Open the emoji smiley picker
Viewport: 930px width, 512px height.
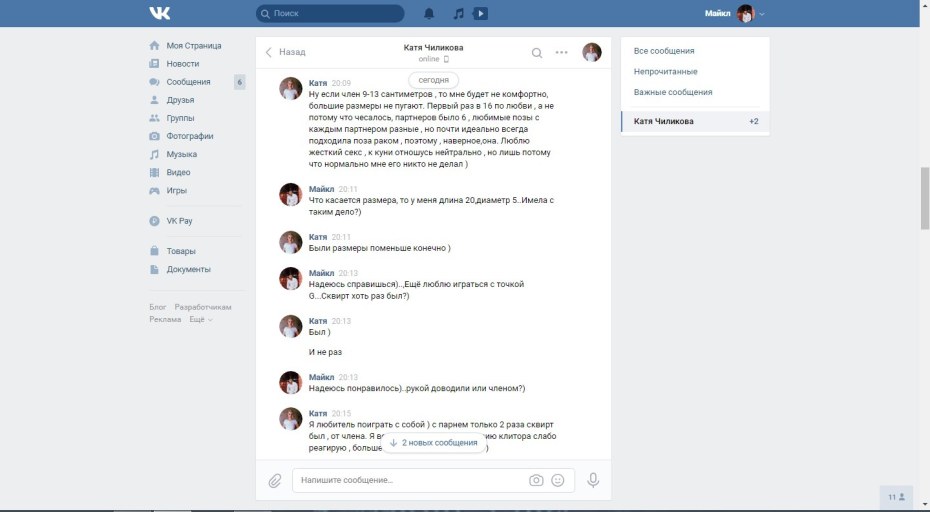point(558,480)
